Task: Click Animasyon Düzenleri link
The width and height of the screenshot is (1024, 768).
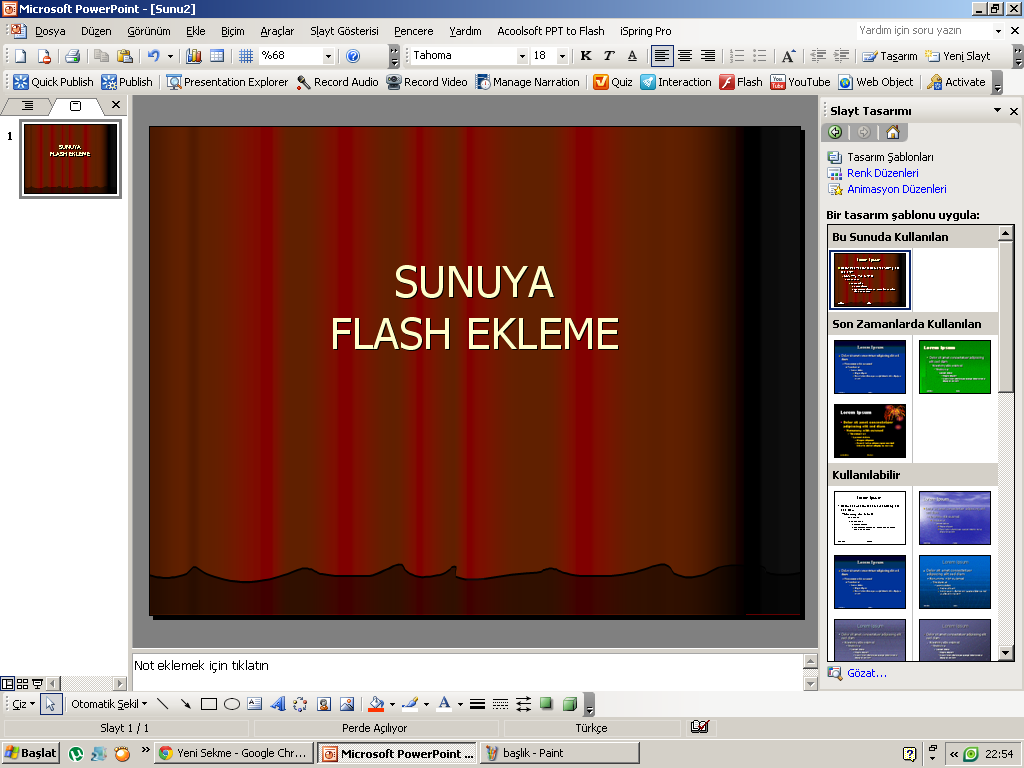Action: coord(896,189)
